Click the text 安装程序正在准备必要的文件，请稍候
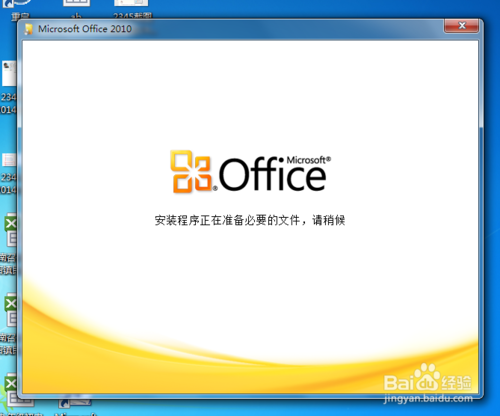Screen dimensions: 500x416 click(250, 220)
